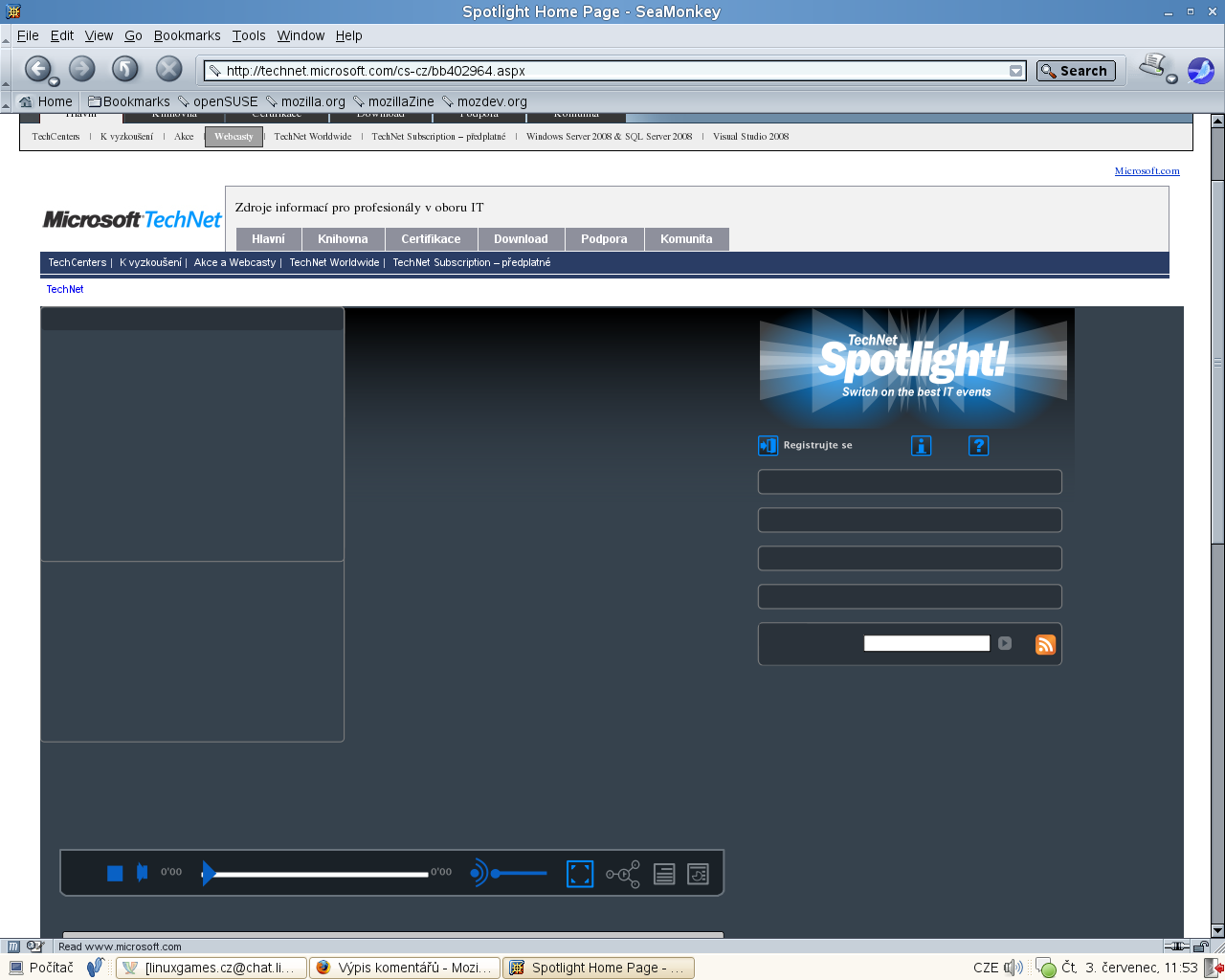Click the rewind step icon in player
Image resolution: width=1225 pixels, height=980 pixels.
143,872
